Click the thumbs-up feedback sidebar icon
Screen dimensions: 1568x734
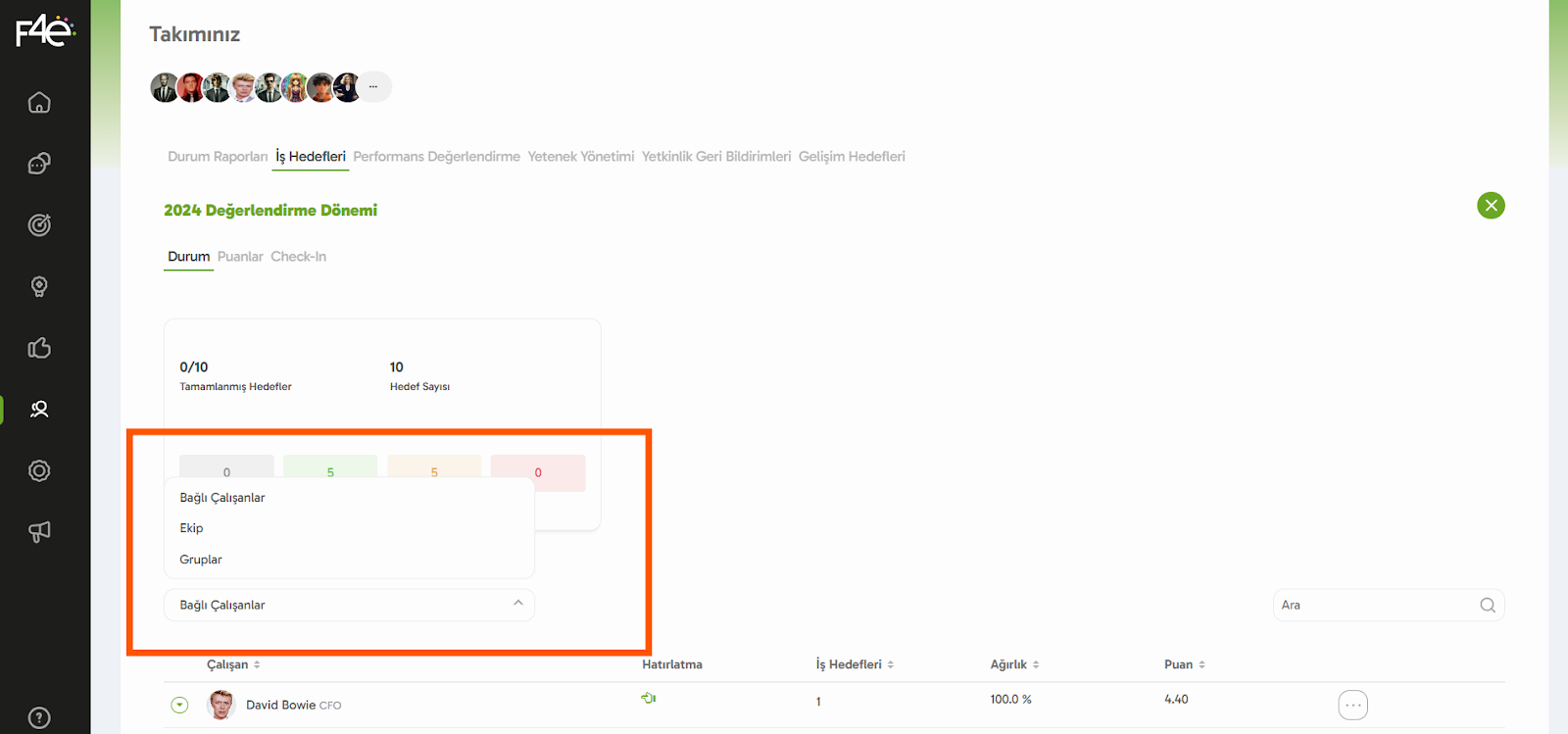[x=39, y=348]
